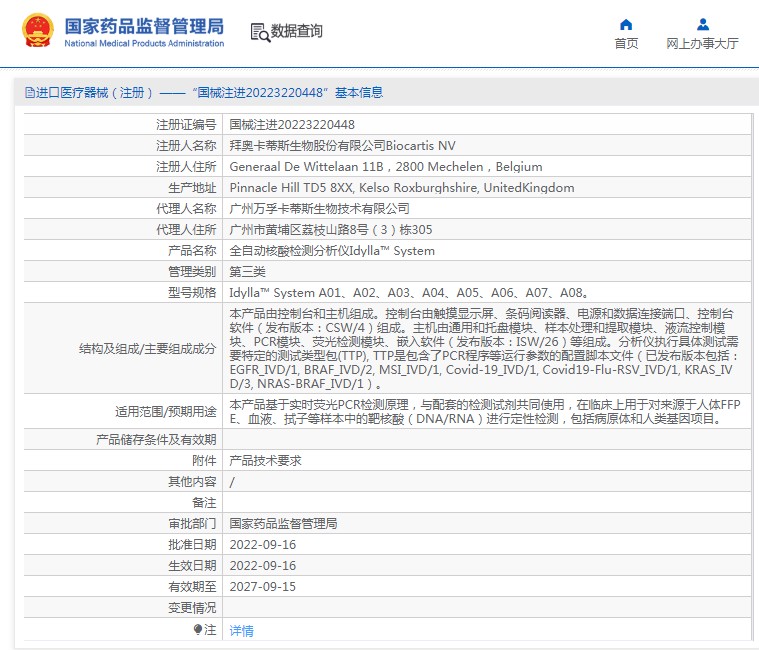759x650 pixels.
Task: Select product name Idylla System cell
Action: (x=332, y=251)
